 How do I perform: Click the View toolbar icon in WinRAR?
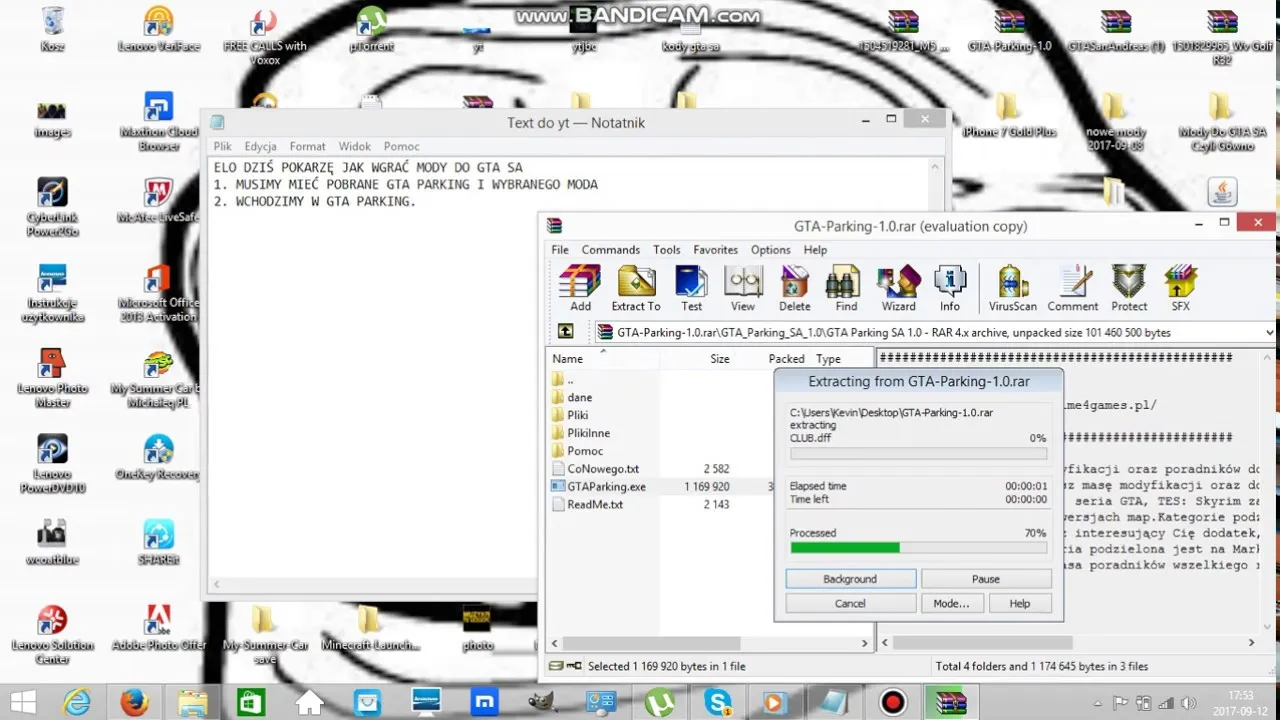[x=743, y=289]
